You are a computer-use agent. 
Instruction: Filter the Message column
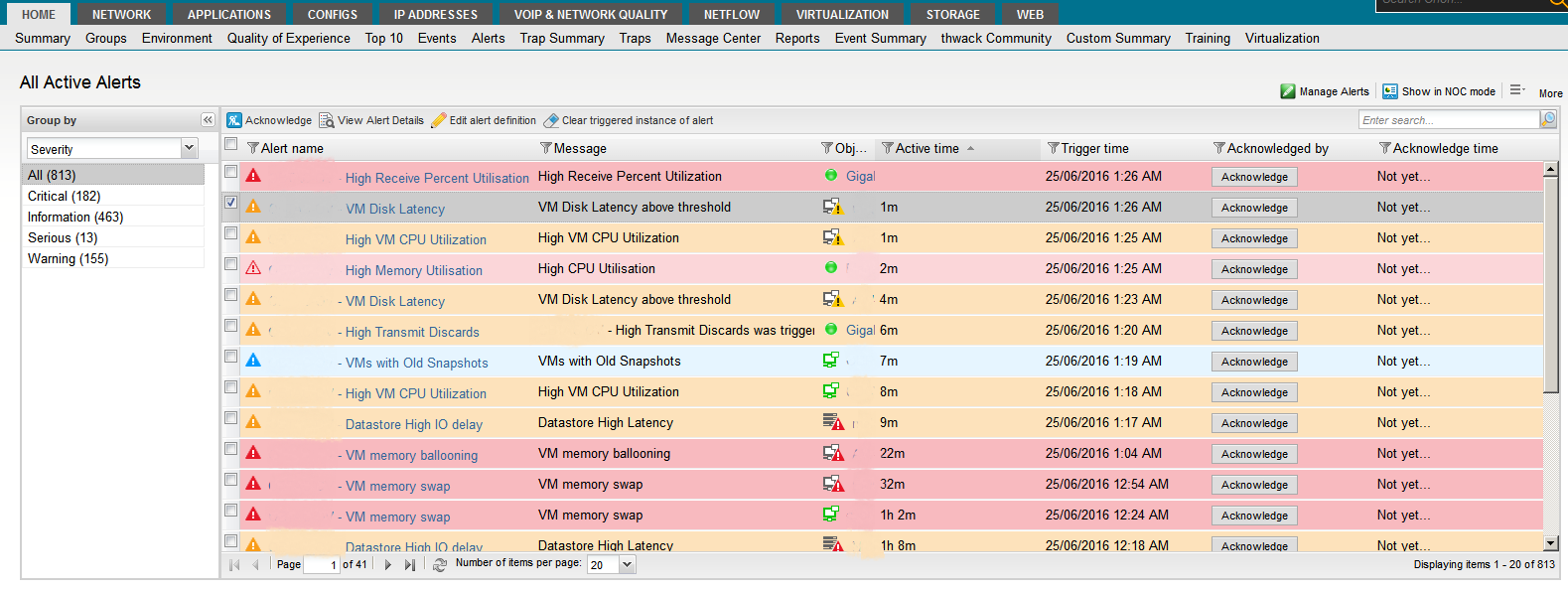pos(546,148)
